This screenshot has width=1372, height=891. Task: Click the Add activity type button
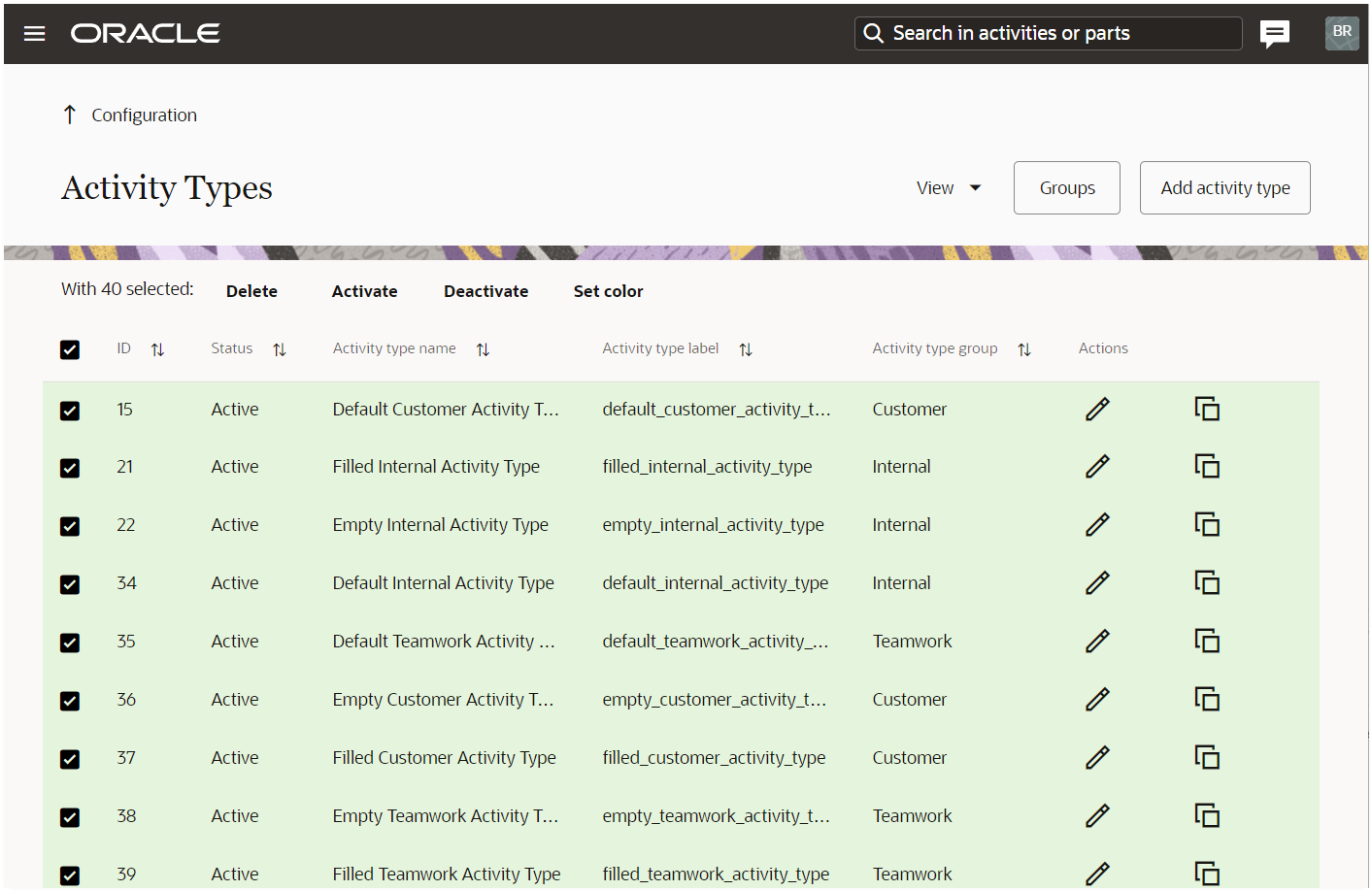click(1224, 188)
